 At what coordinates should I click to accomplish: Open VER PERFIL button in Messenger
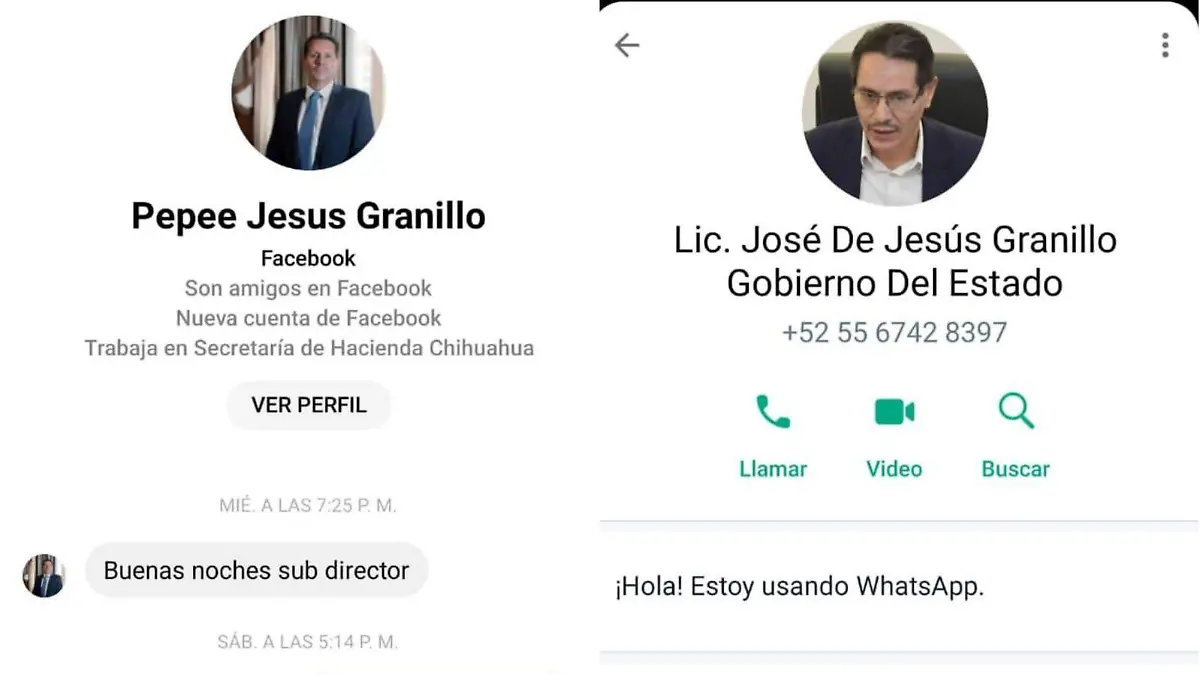point(308,405)
